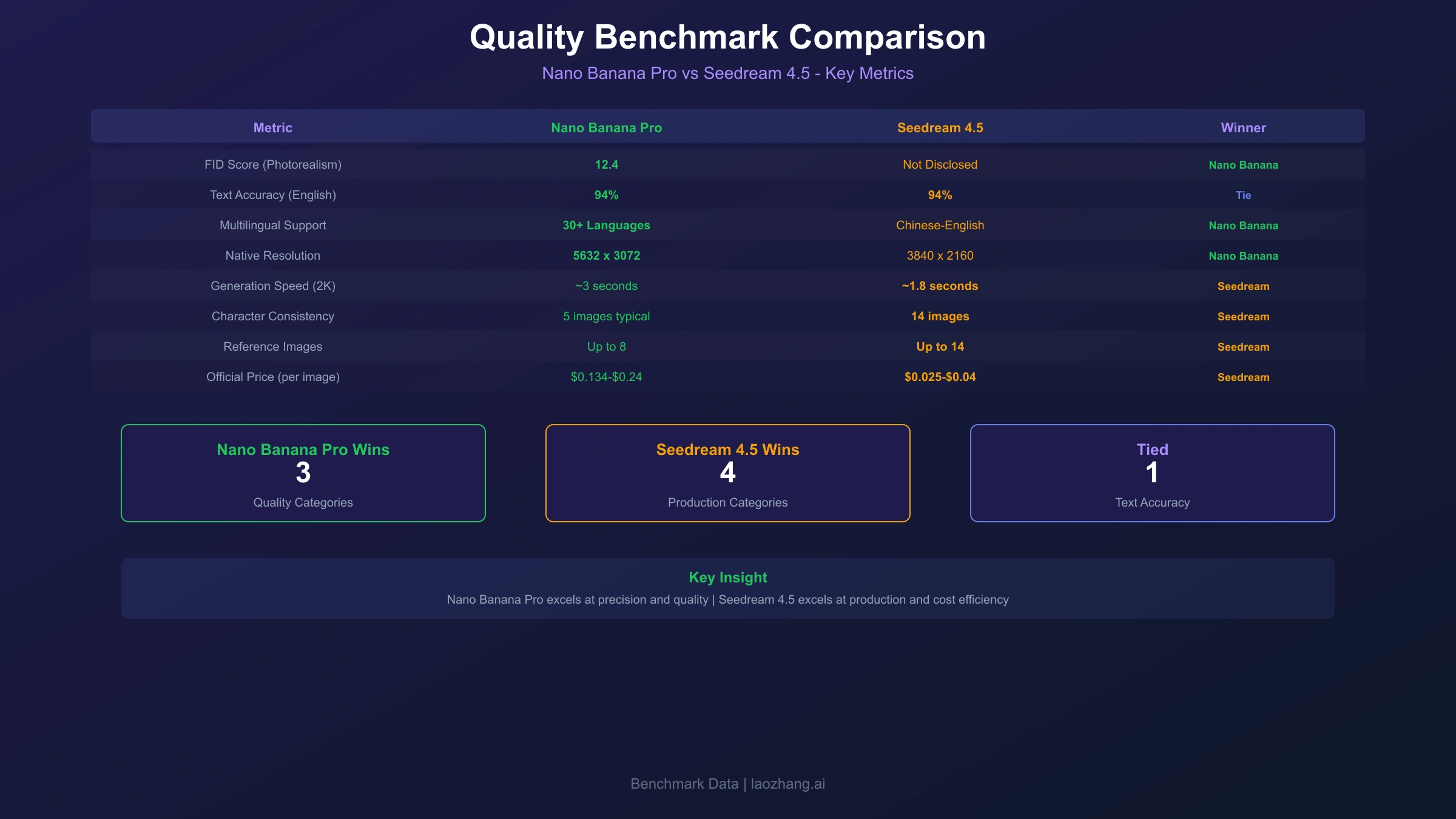
Task: Click the number "1" in Tied card
Action: click(1153, 473)
